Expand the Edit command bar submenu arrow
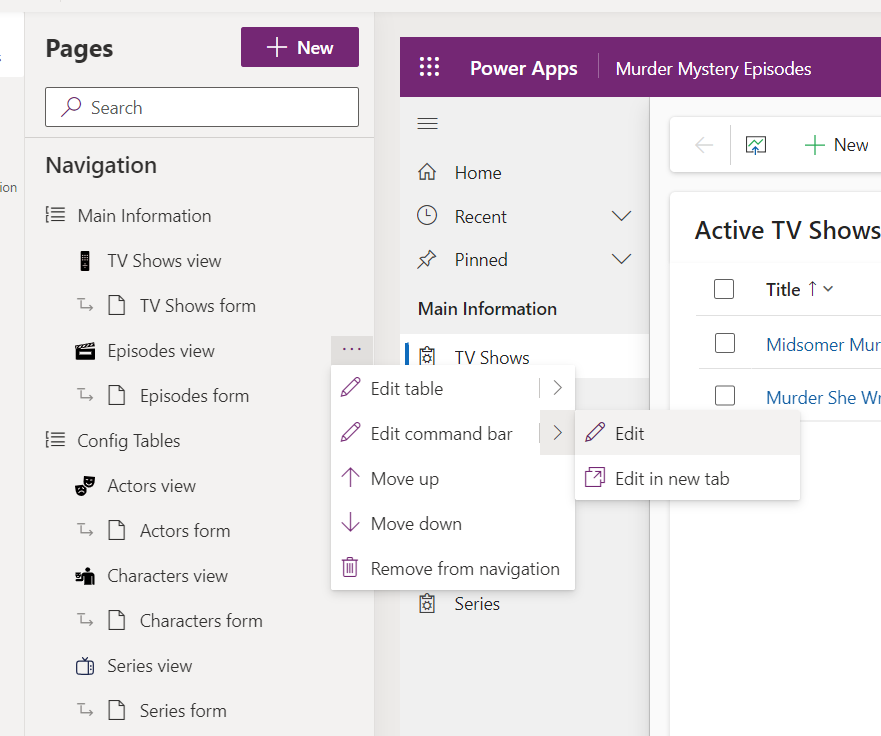The width and height of the screenshot is (881, 736). click(557, 433)
